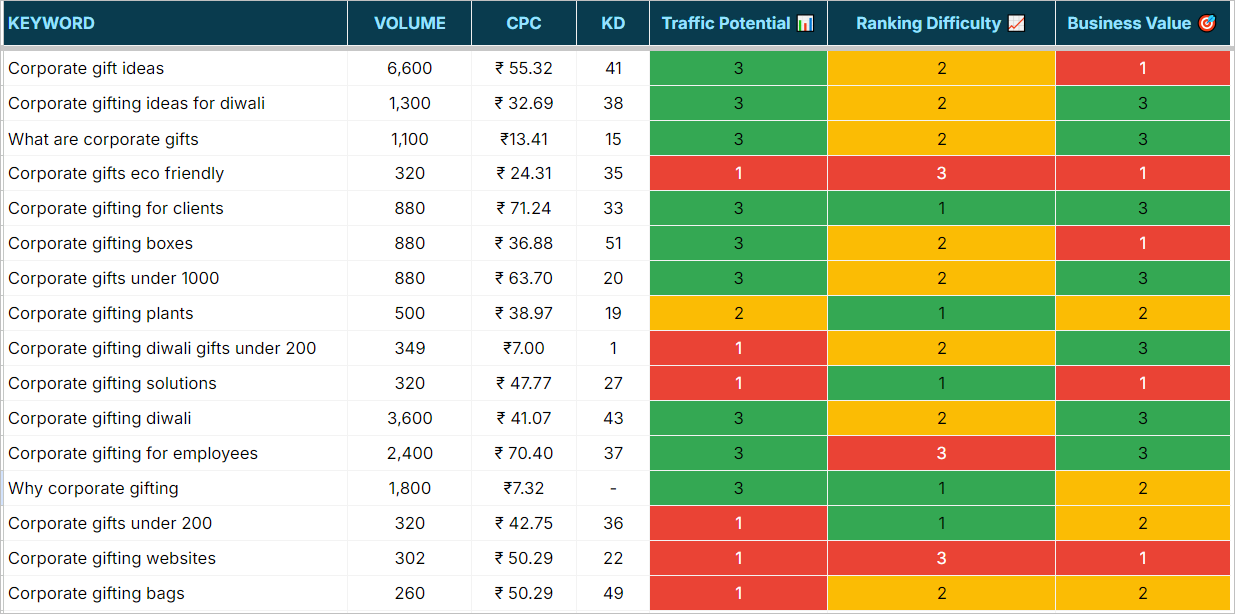
Task: Click the KEYWORD column header
Action: click(x=175, y=23)
